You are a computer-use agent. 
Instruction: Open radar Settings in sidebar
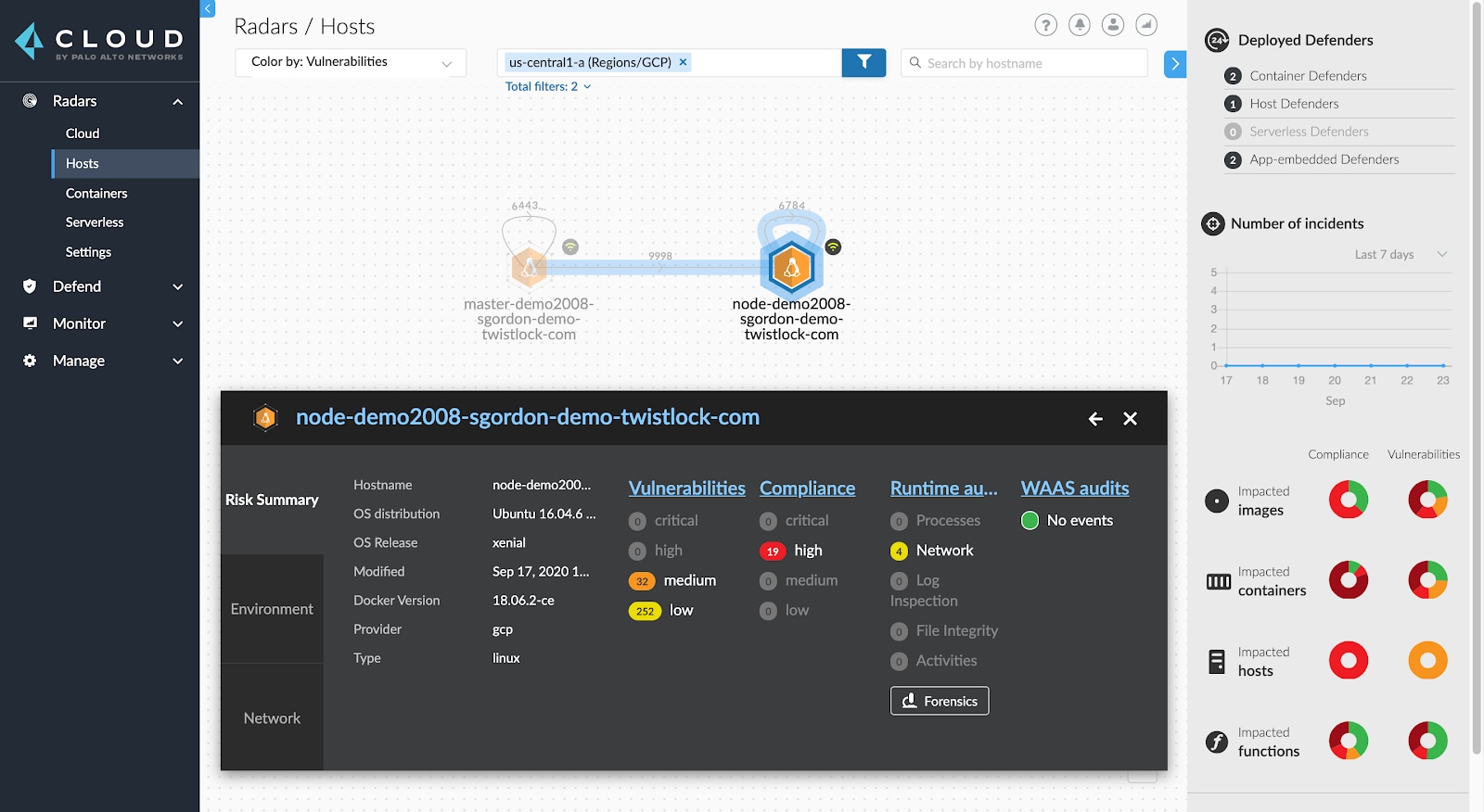coord(88,252)
